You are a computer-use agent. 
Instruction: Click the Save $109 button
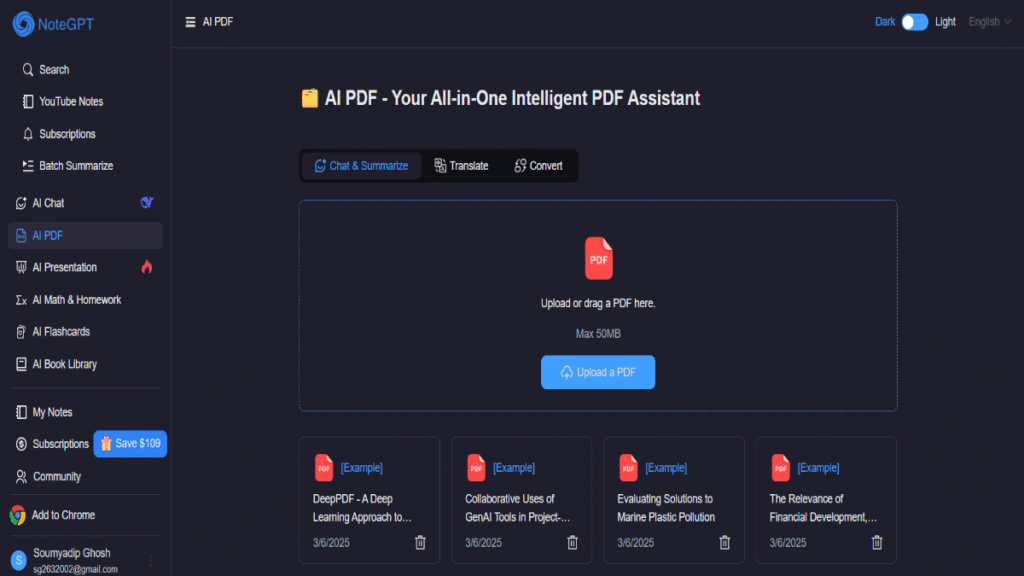click(130, 444)
